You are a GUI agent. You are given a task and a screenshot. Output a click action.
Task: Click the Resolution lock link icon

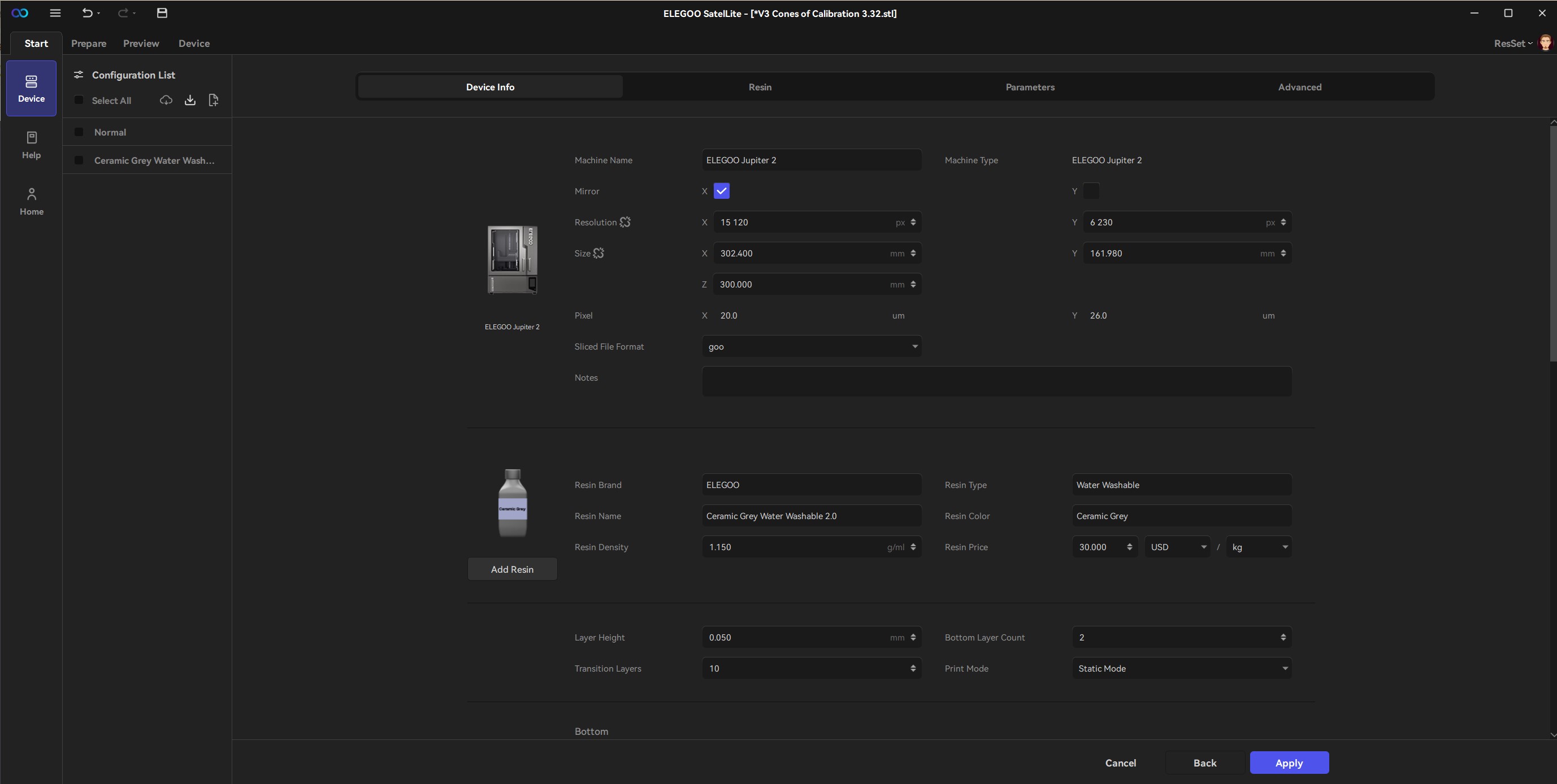tap(625, 223)
